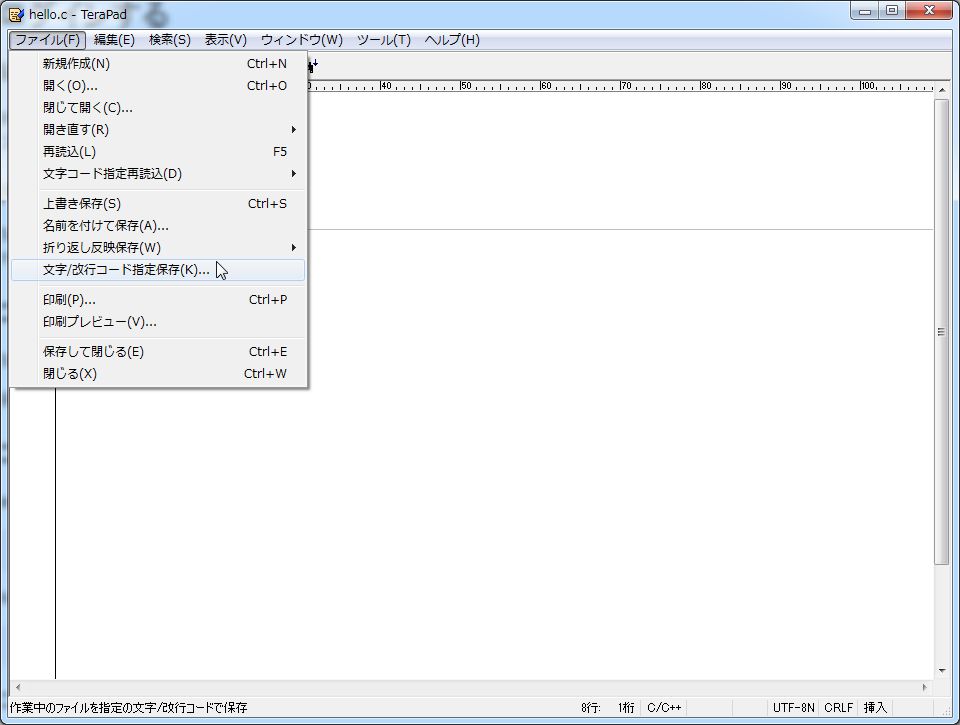Select 閉じて開く(C)... menu entry
The height and width of the screenshot is (725, 960).
(158, 108)
